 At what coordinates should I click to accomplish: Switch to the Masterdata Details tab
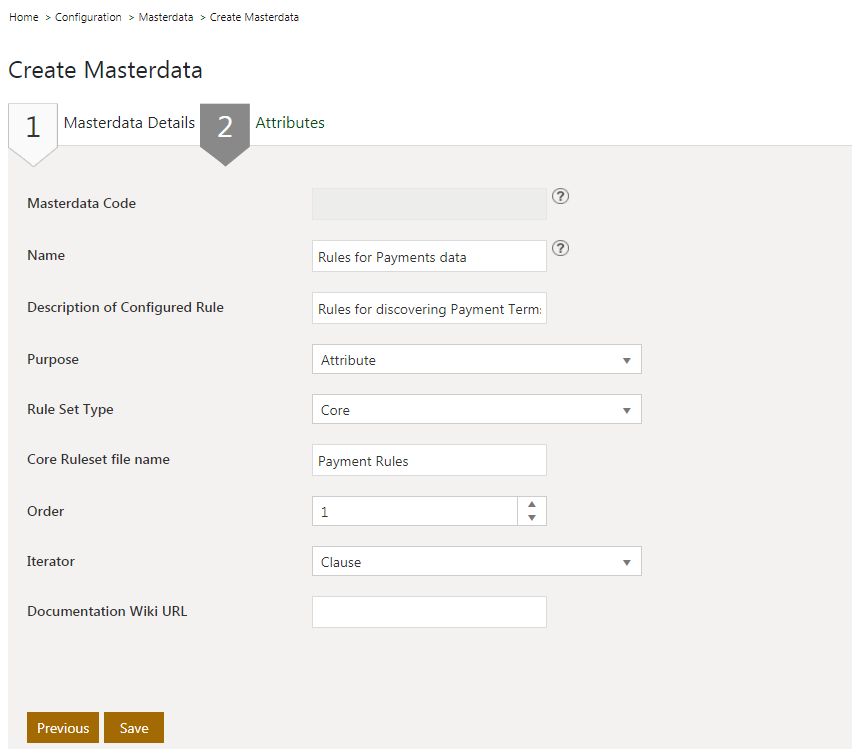tap(129, 123)
